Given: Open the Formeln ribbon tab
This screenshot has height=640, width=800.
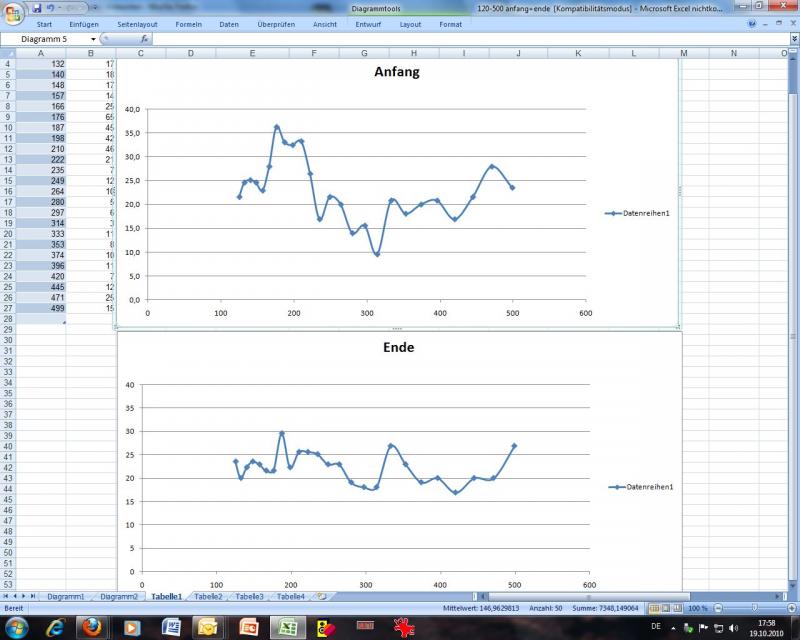Looking at the screenshot, I should [188, 24].
